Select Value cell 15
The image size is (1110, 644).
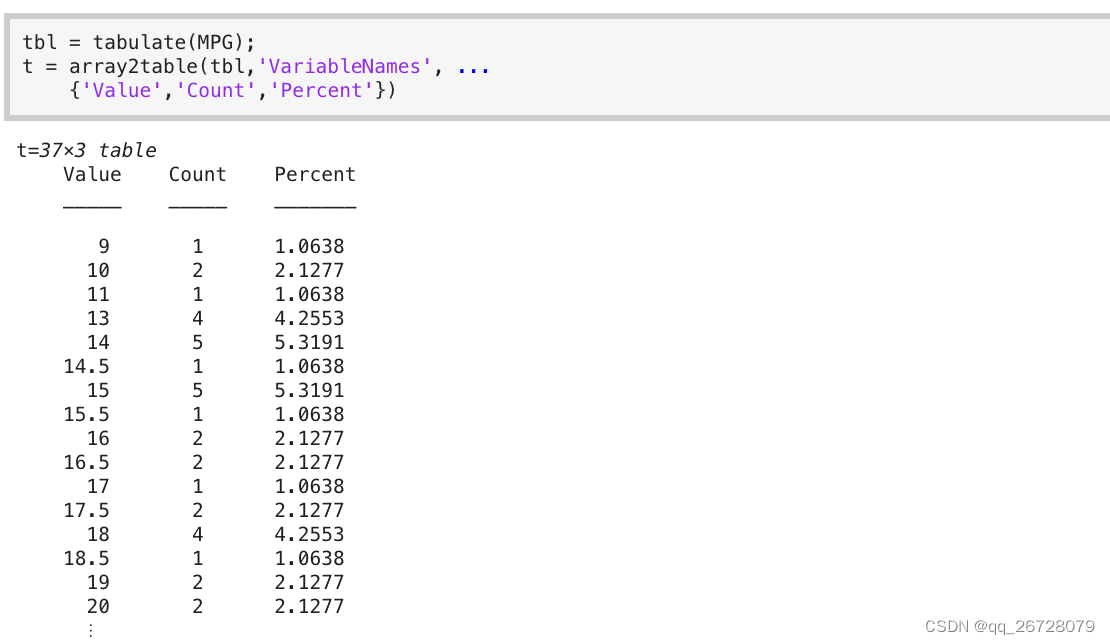pos(98,391)
